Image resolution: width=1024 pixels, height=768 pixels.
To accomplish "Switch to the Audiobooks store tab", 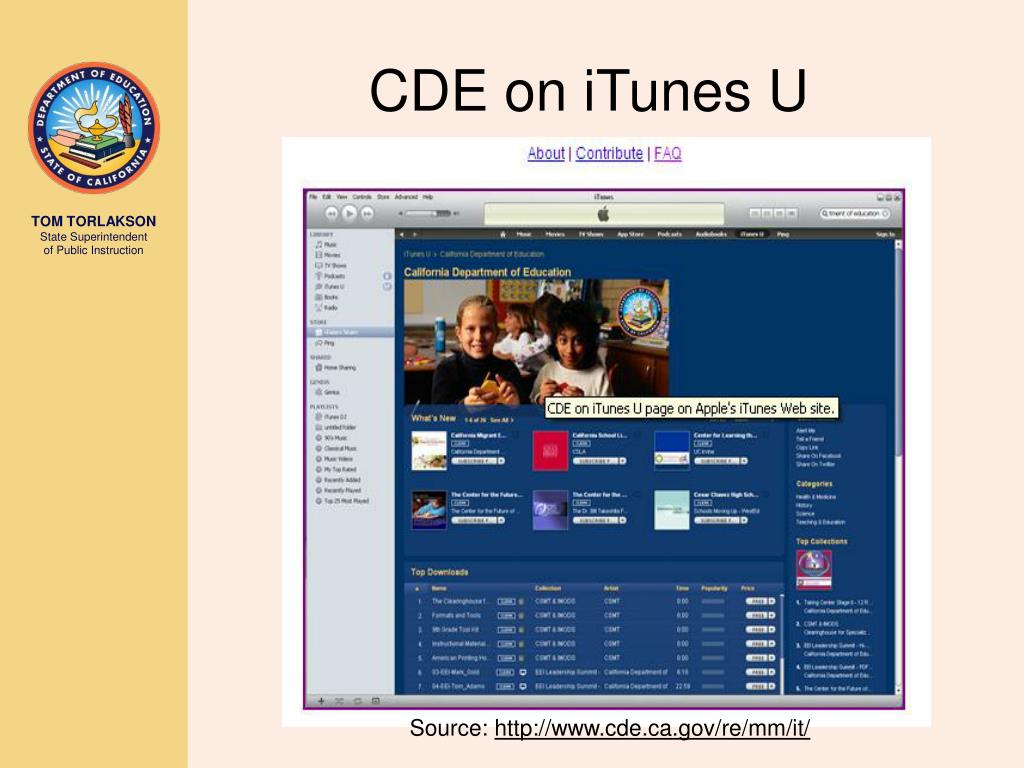I will coord(711,234).
